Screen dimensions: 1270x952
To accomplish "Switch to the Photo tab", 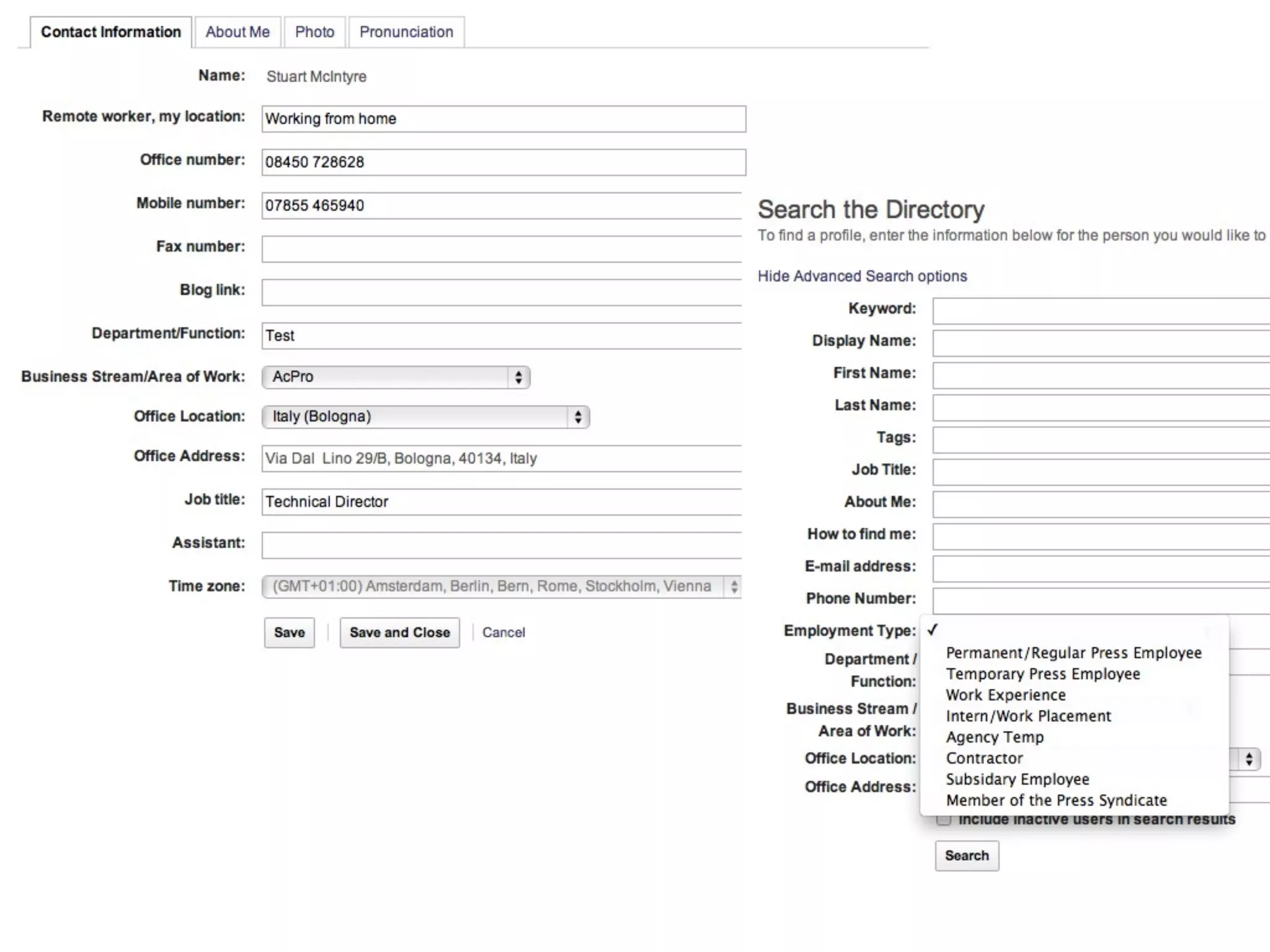I will (314, 32).
